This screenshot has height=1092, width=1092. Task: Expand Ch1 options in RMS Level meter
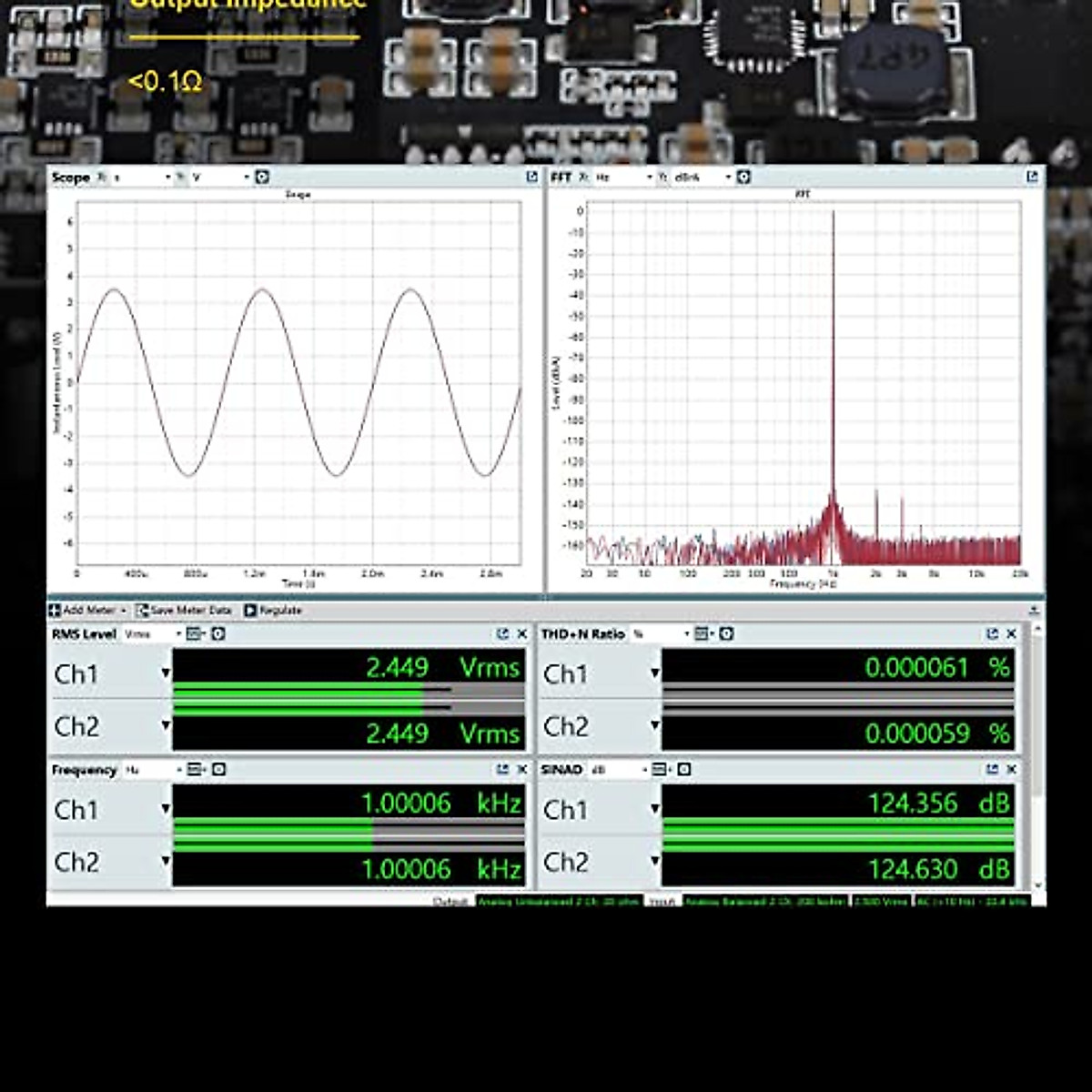click(165, 673)
